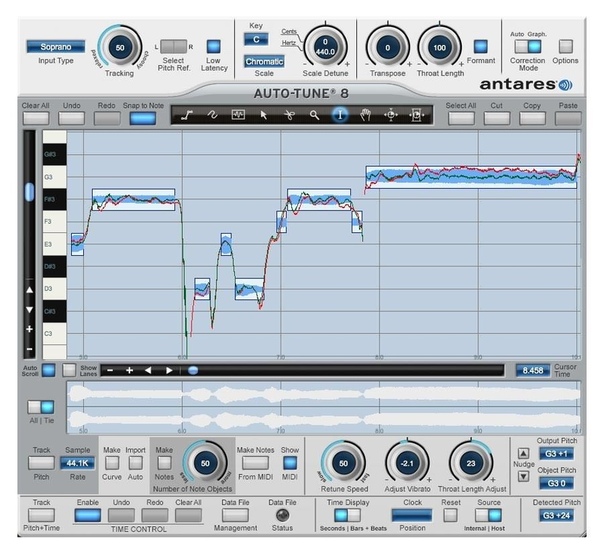The width and height of the screenshot is (604, 554).
Task: Toggle the Snap to Note button
Action: click(143, 118)
